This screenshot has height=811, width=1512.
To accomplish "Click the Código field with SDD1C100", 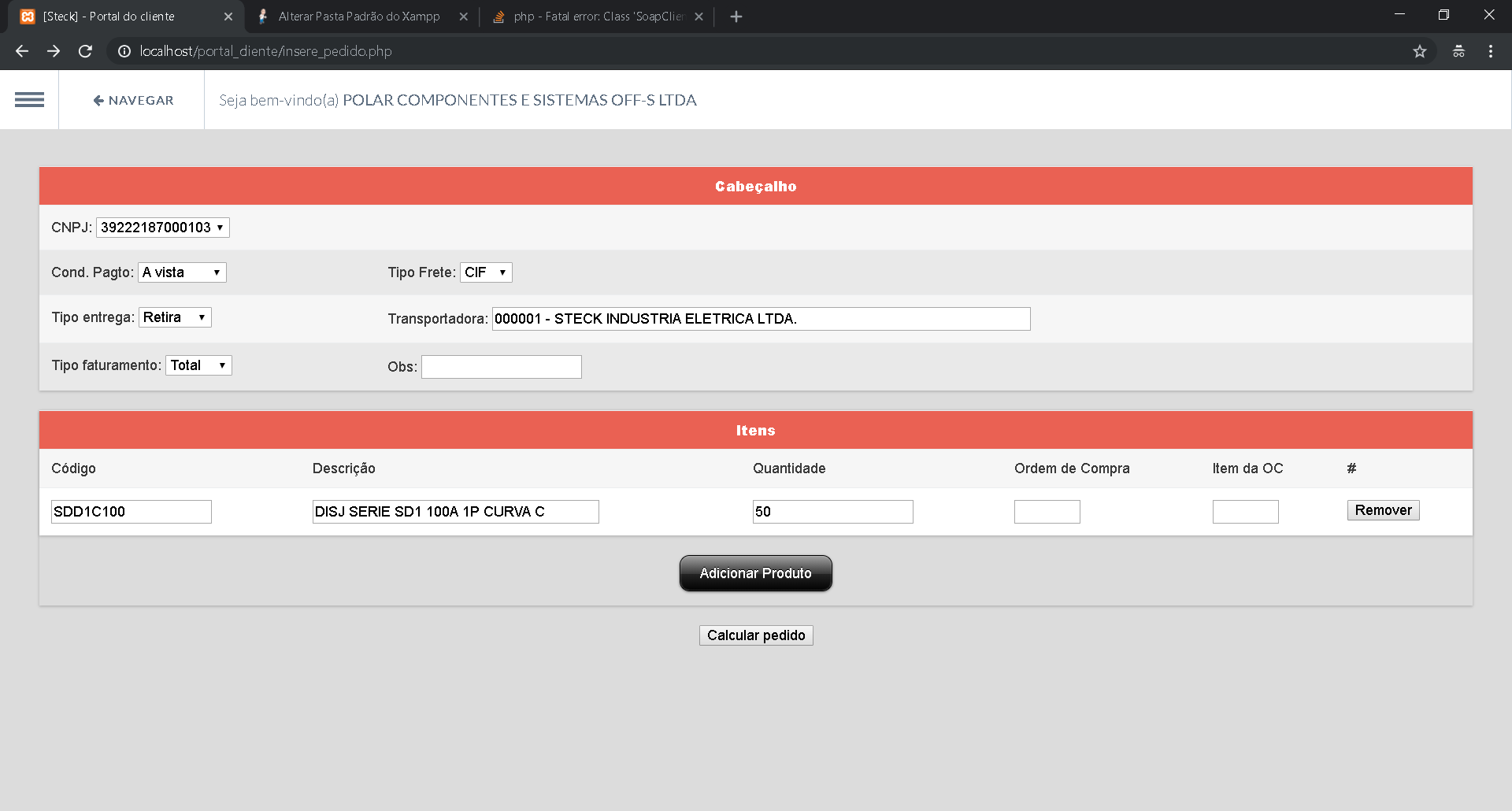I will (132, 512).
